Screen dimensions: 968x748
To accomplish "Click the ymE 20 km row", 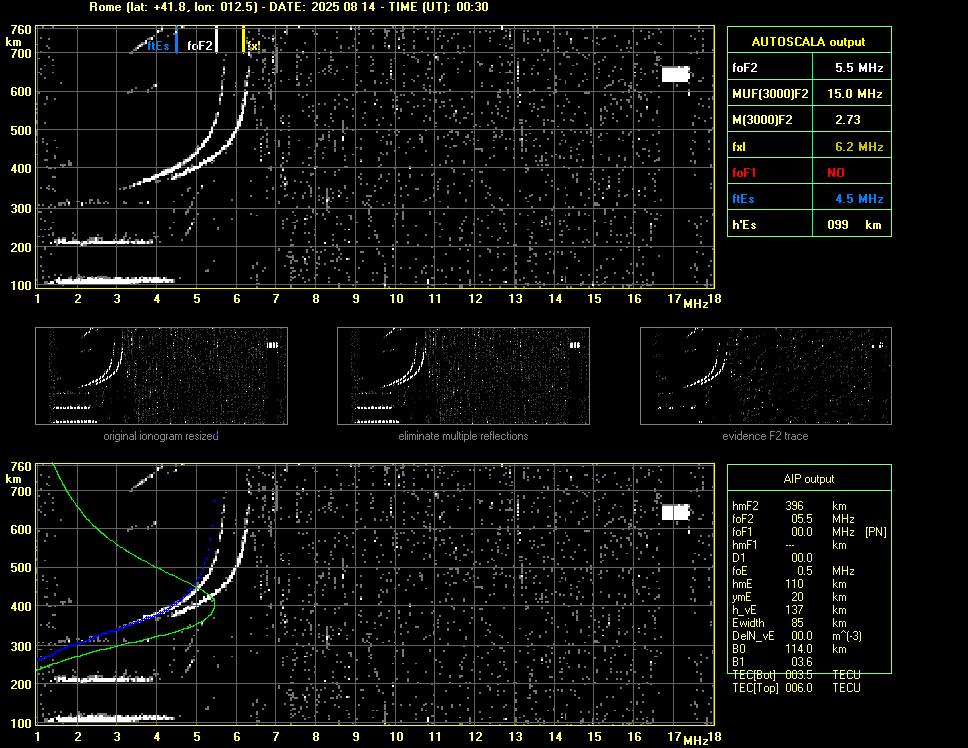I will pyautogui.click(x=790, y=597).
